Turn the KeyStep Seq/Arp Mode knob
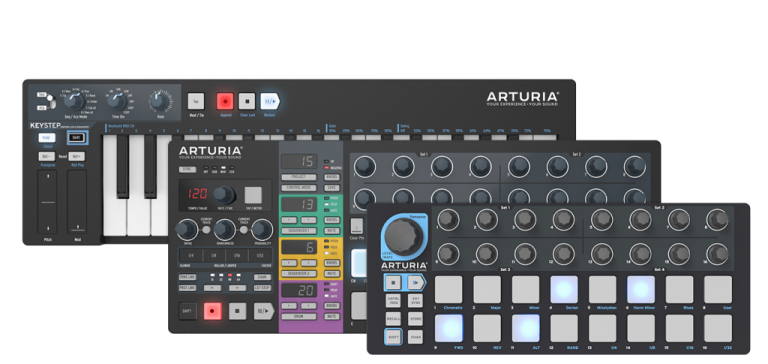Viewport: 768px width, 364px height. (74, 102)
